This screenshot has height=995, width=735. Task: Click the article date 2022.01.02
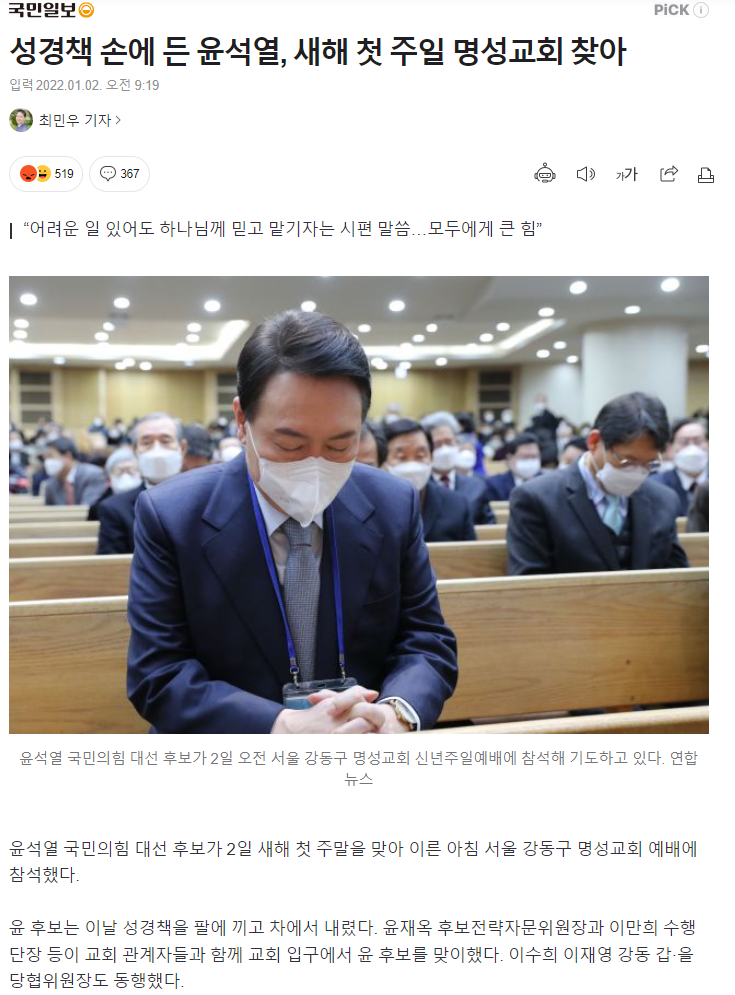69,85
